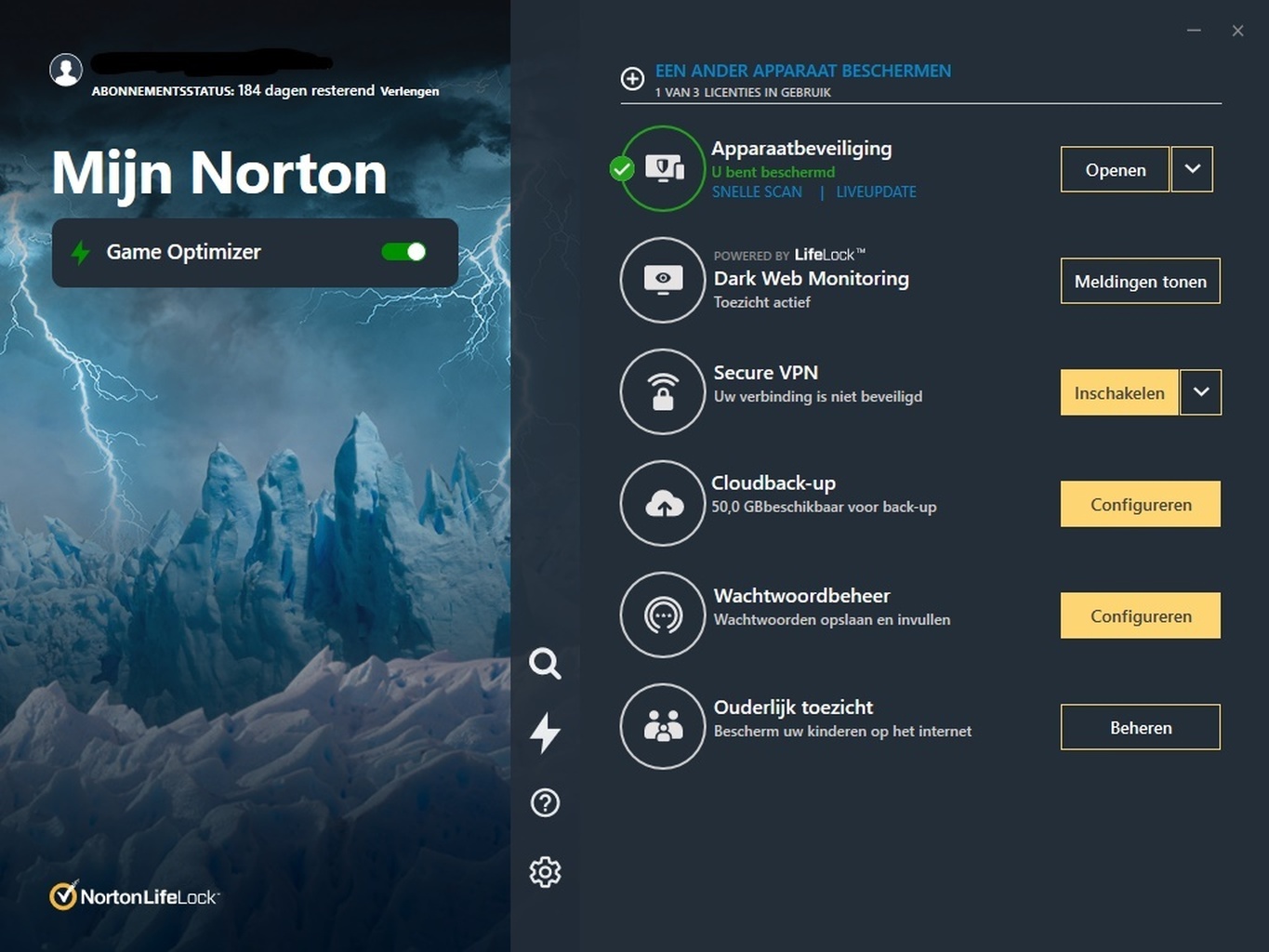The height and width of the screenshot is (952, 1269).
Task: Open search with the magnifier icon
Action: tap(545, 664)
